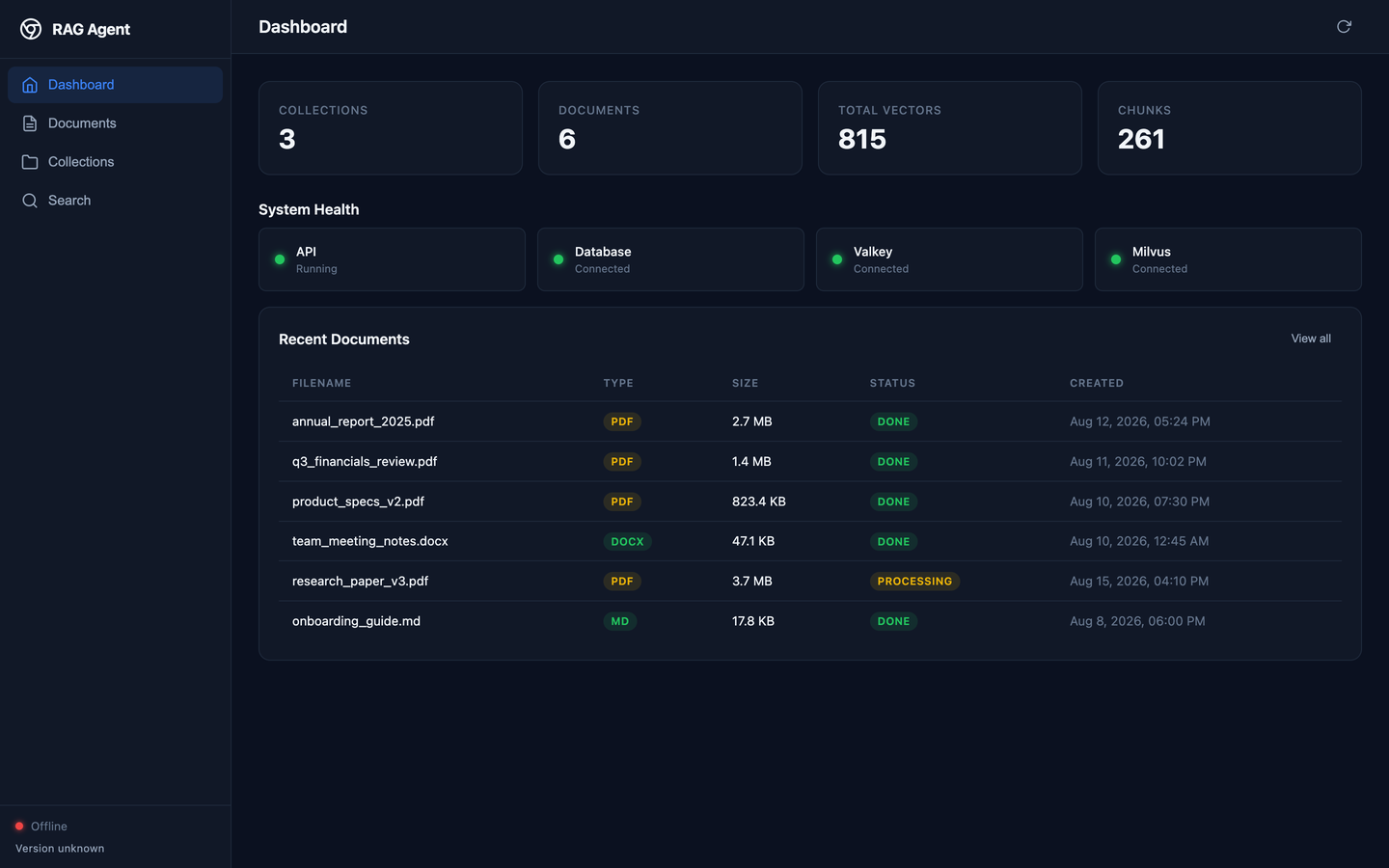The width and height of the screenshot is (1389, 868).
Task: Open the Collections menu item
Action: tap(115, 162)
